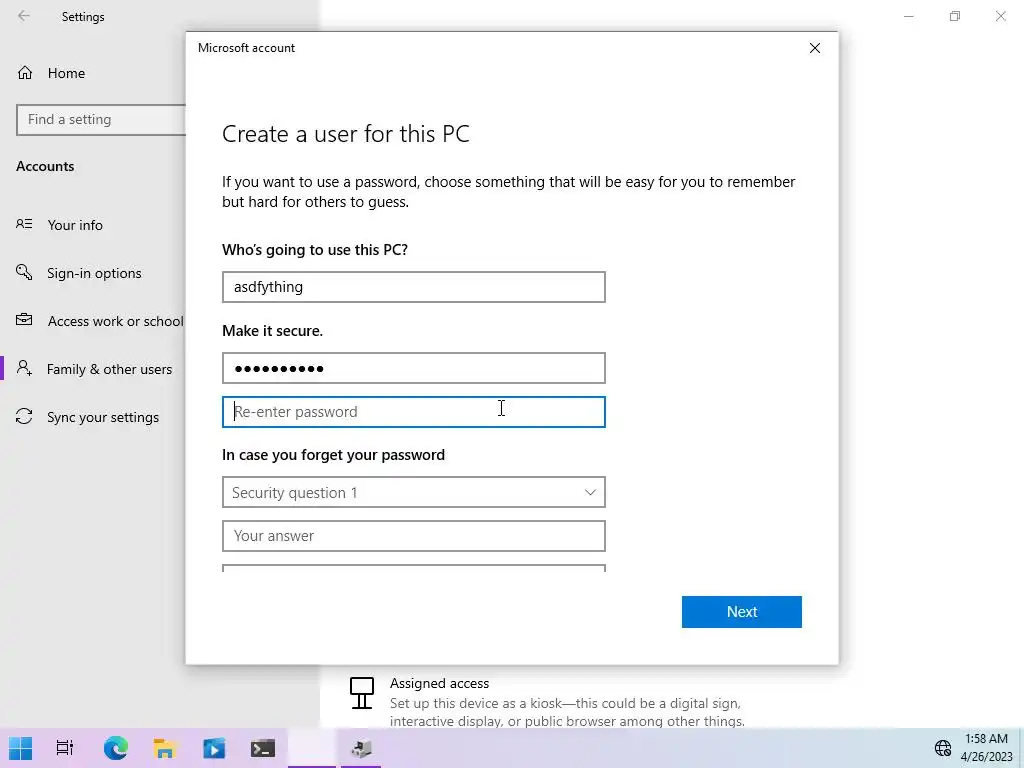This screenshot has width=1024, height=768.
Task: Open Access work or school
Action: point(115,321)
